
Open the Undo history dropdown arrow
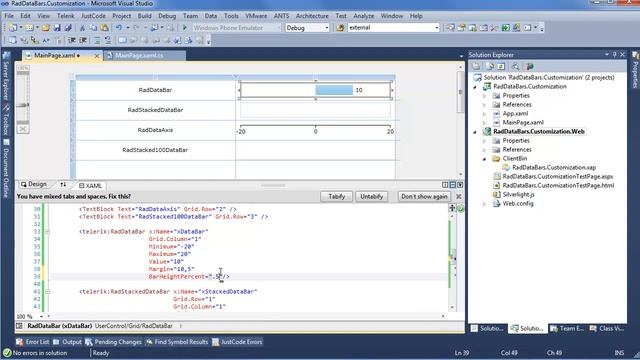click(127, 28)
